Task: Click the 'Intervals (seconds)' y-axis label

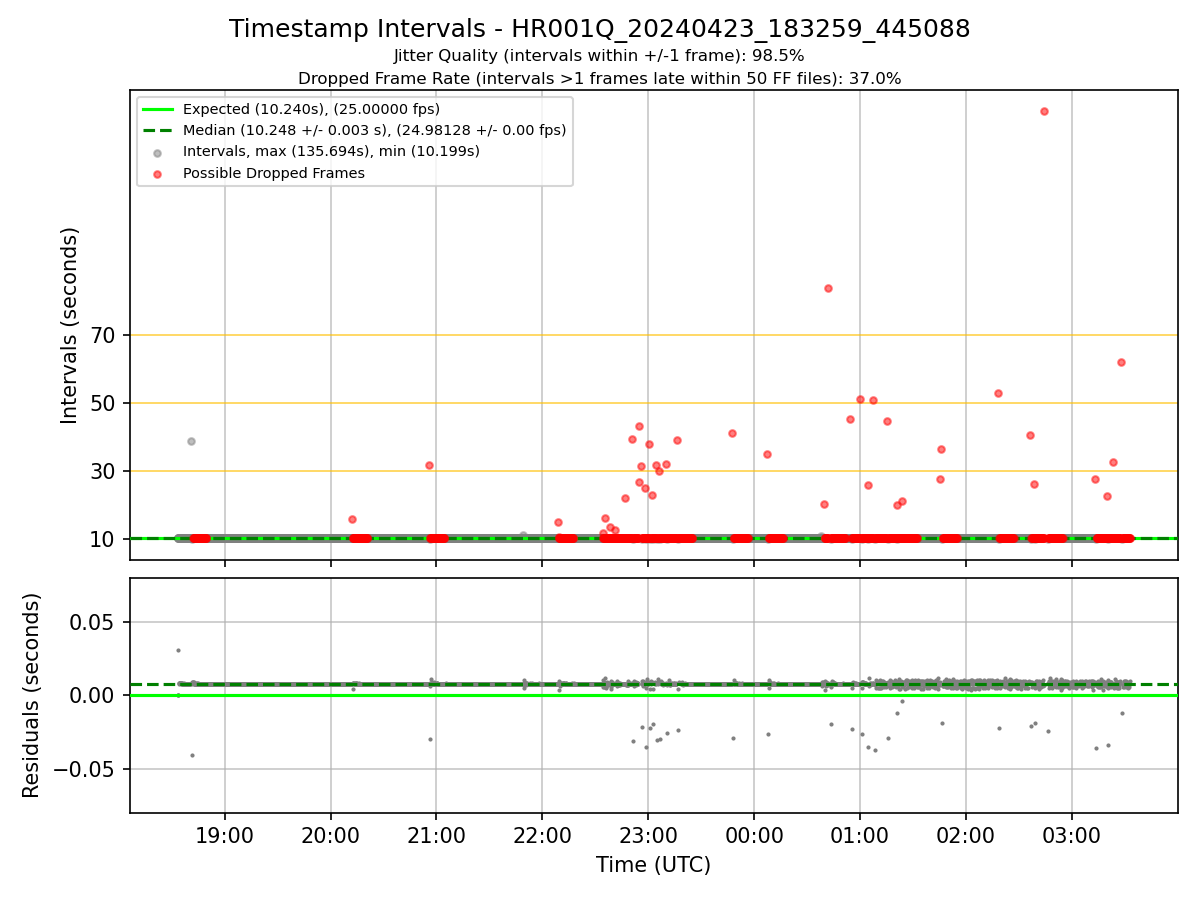Action: (70, 325)
